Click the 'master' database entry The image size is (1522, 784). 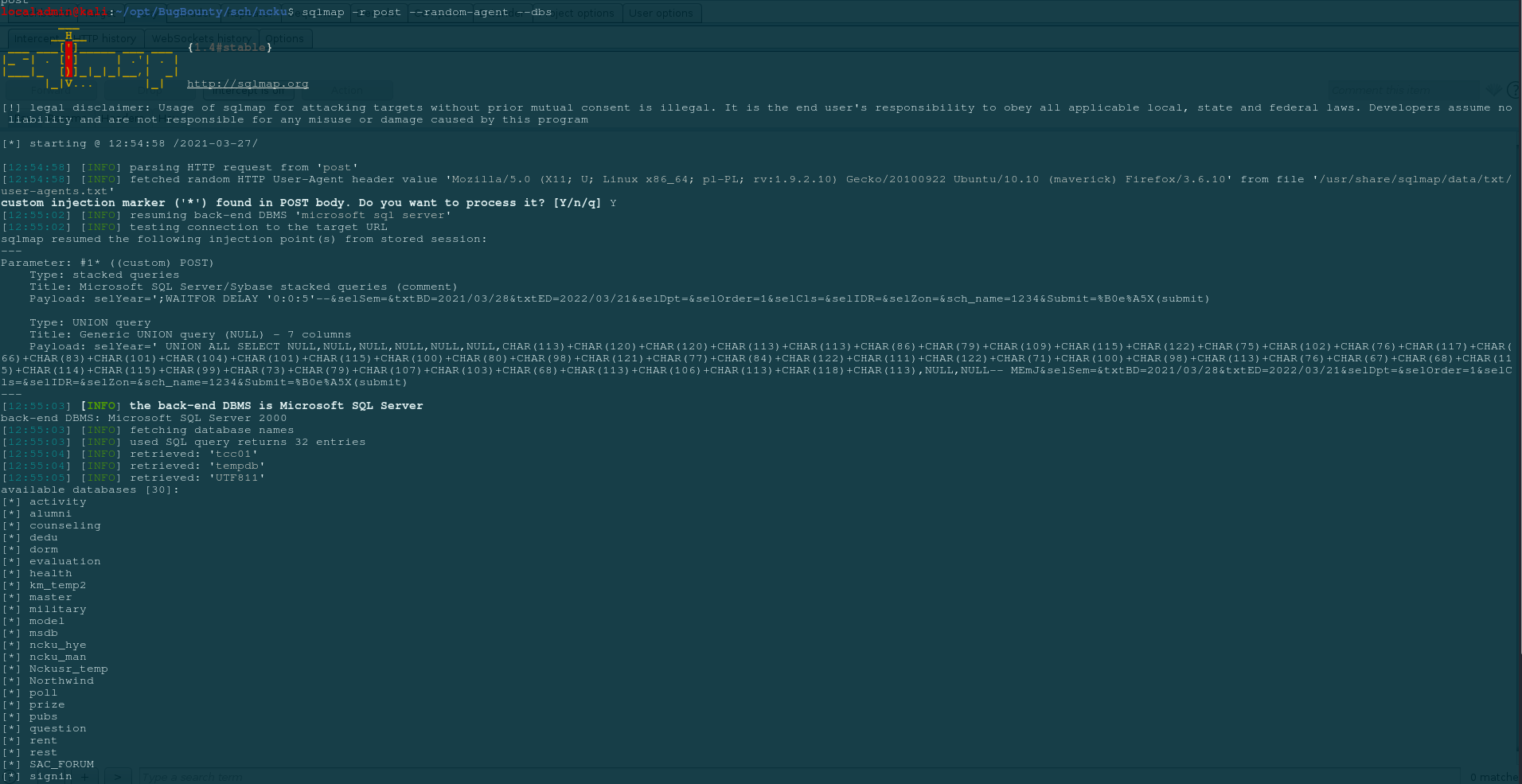(51, 597)
